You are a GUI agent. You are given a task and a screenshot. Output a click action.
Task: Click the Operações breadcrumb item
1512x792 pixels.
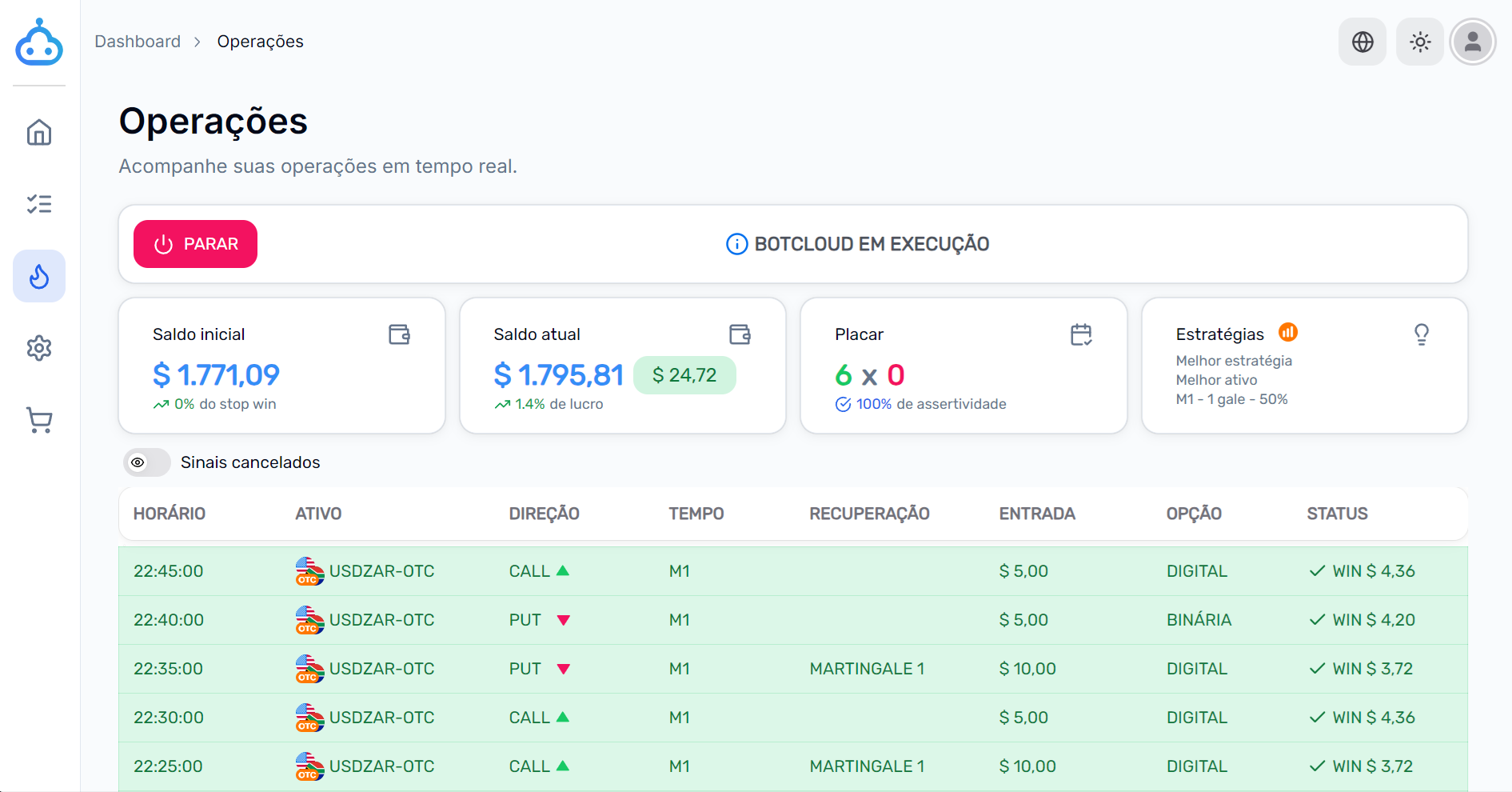[260, 42]
